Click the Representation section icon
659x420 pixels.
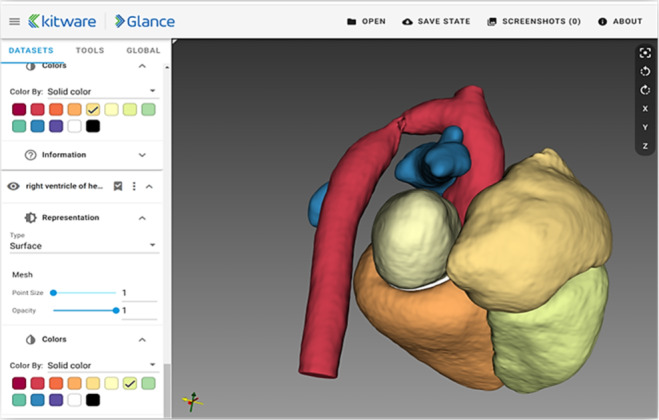click(30, 217)
